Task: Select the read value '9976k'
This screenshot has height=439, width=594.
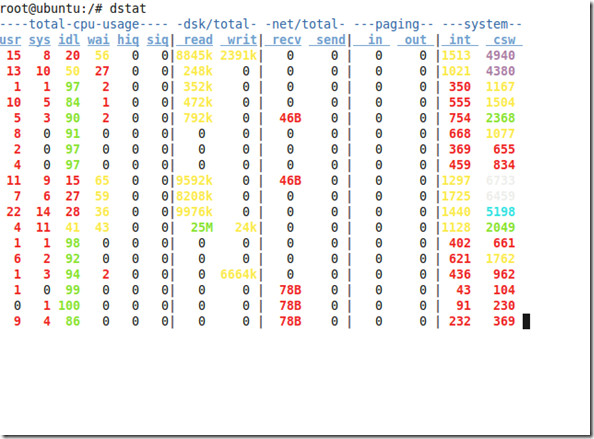Action: pyautogui.click(x=194, y=211)
